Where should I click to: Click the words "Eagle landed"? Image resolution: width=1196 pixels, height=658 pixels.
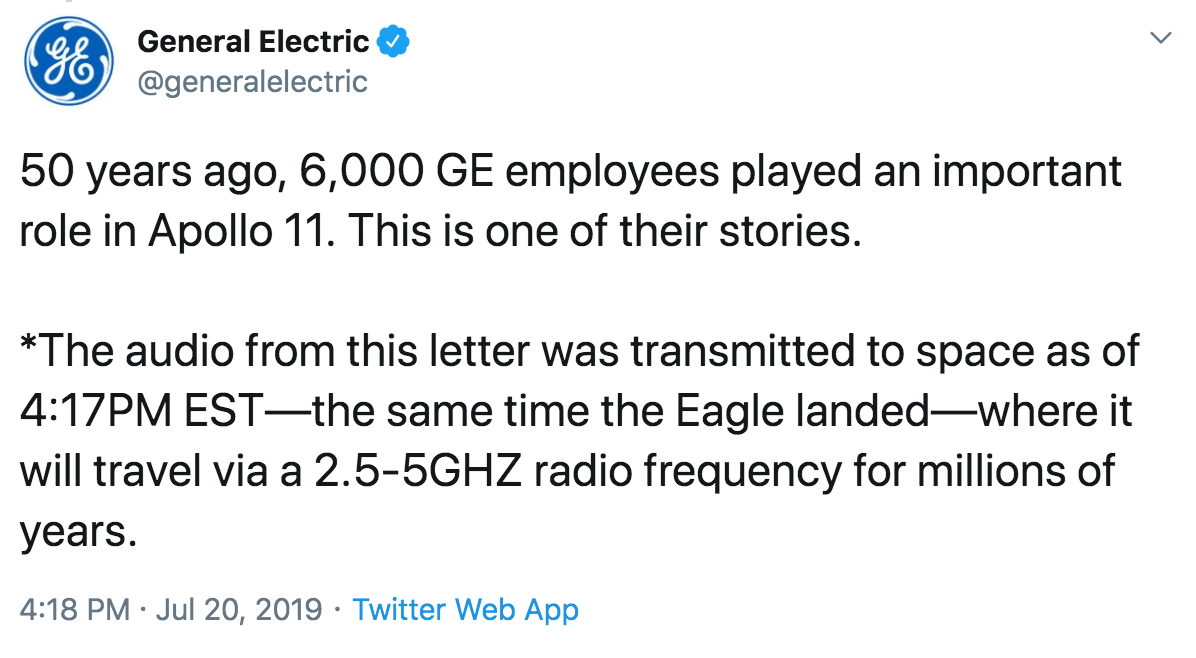[x=802, y=411]
